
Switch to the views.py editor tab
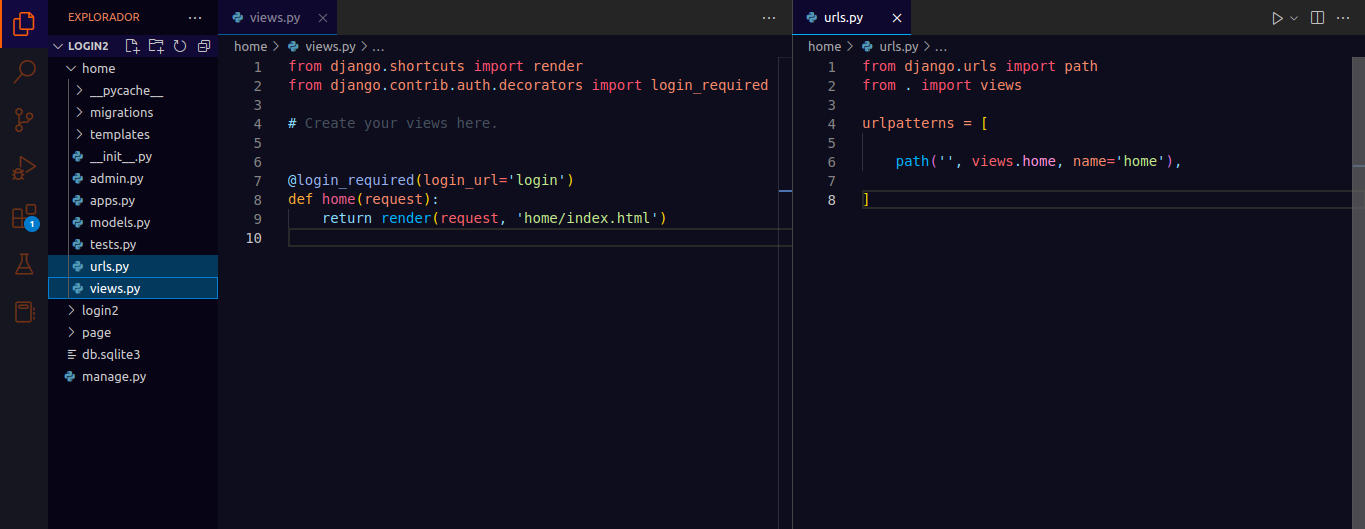click(276, 18)
